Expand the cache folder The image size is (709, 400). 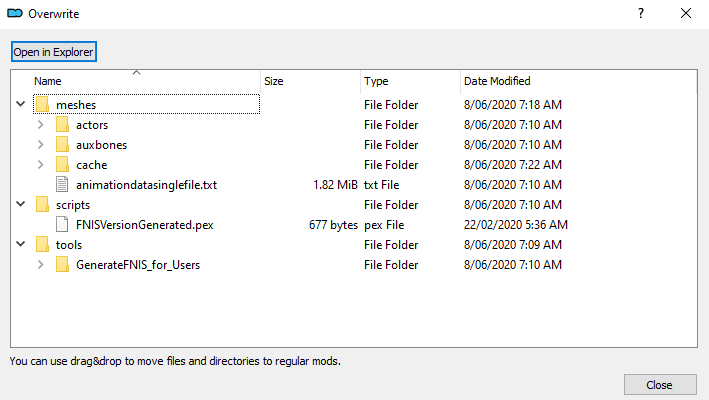[41, 165]
